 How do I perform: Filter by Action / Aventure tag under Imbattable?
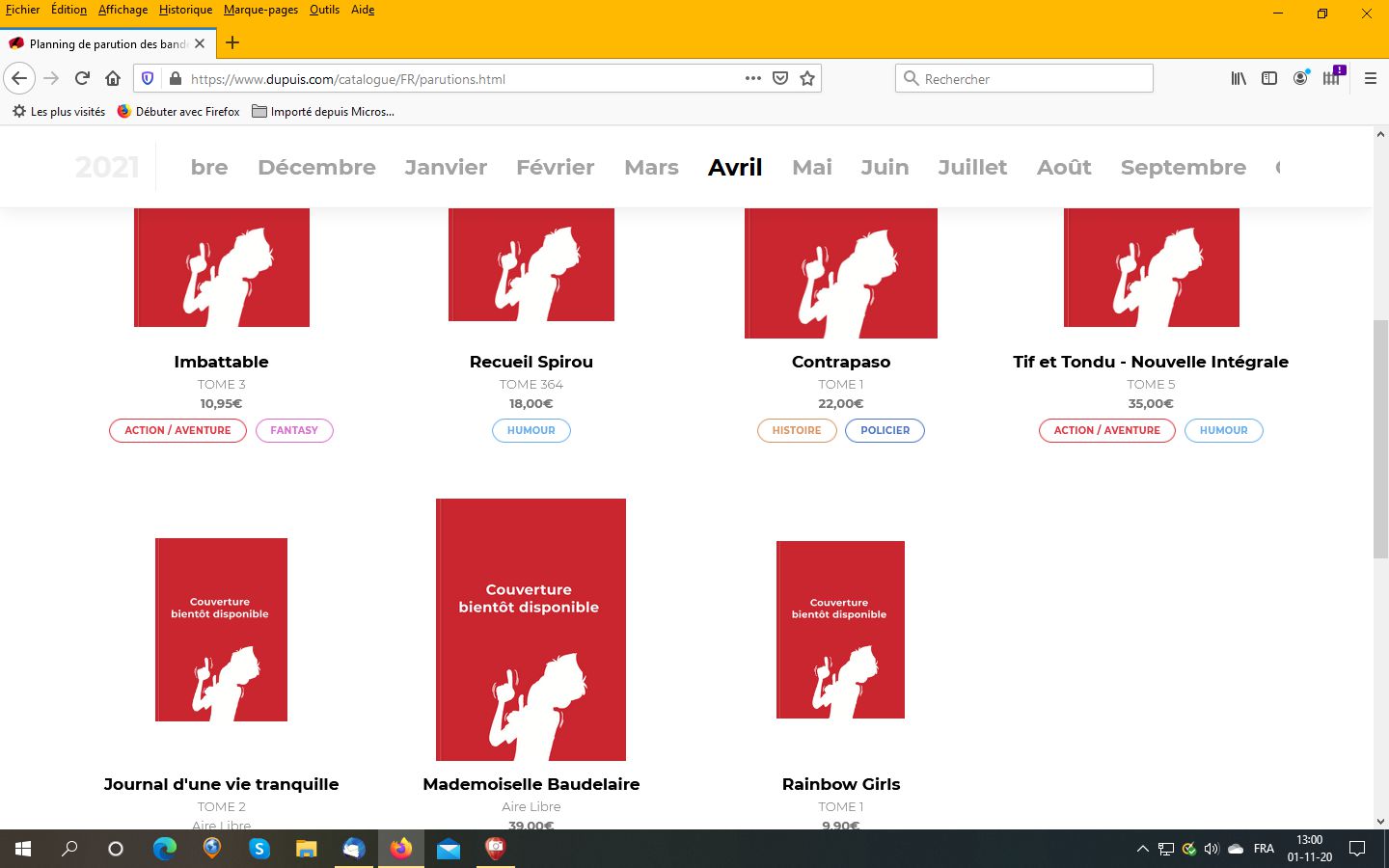[177, 430]
